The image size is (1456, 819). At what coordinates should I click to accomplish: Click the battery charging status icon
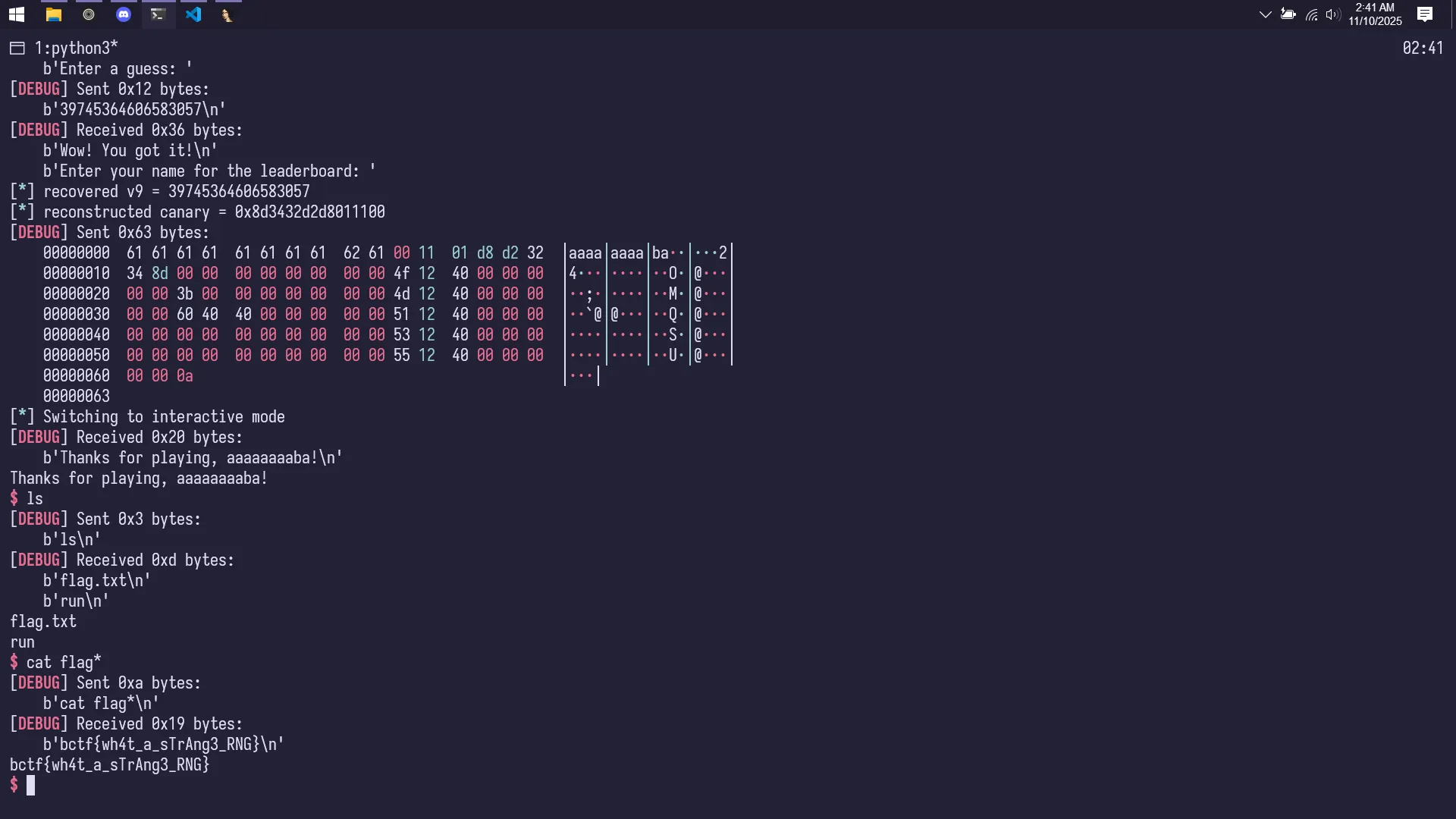(1288, 14)
